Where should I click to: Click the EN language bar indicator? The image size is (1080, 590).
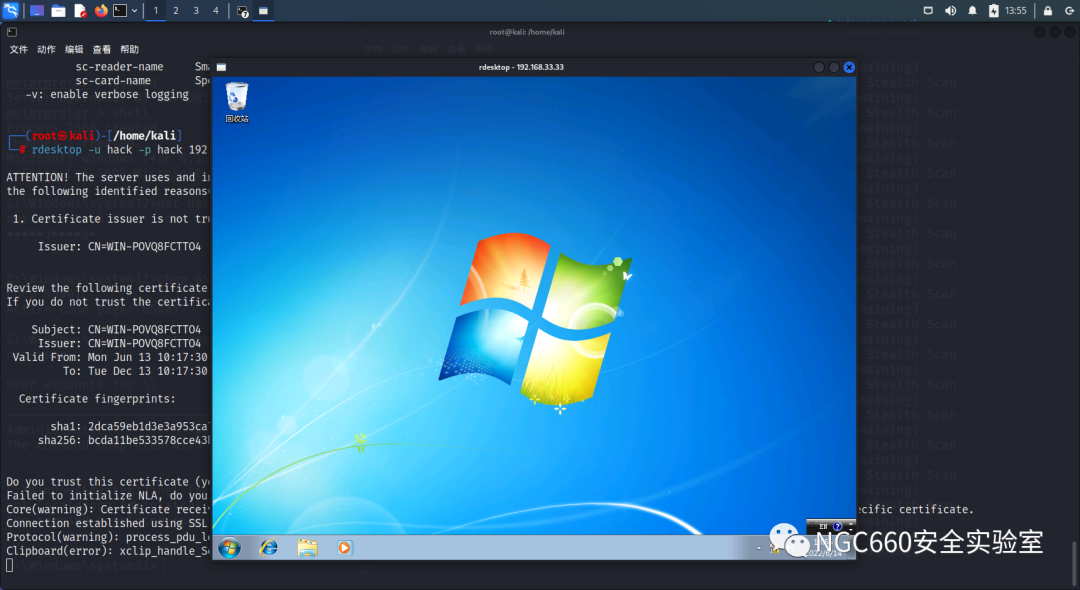pos(823,527)
